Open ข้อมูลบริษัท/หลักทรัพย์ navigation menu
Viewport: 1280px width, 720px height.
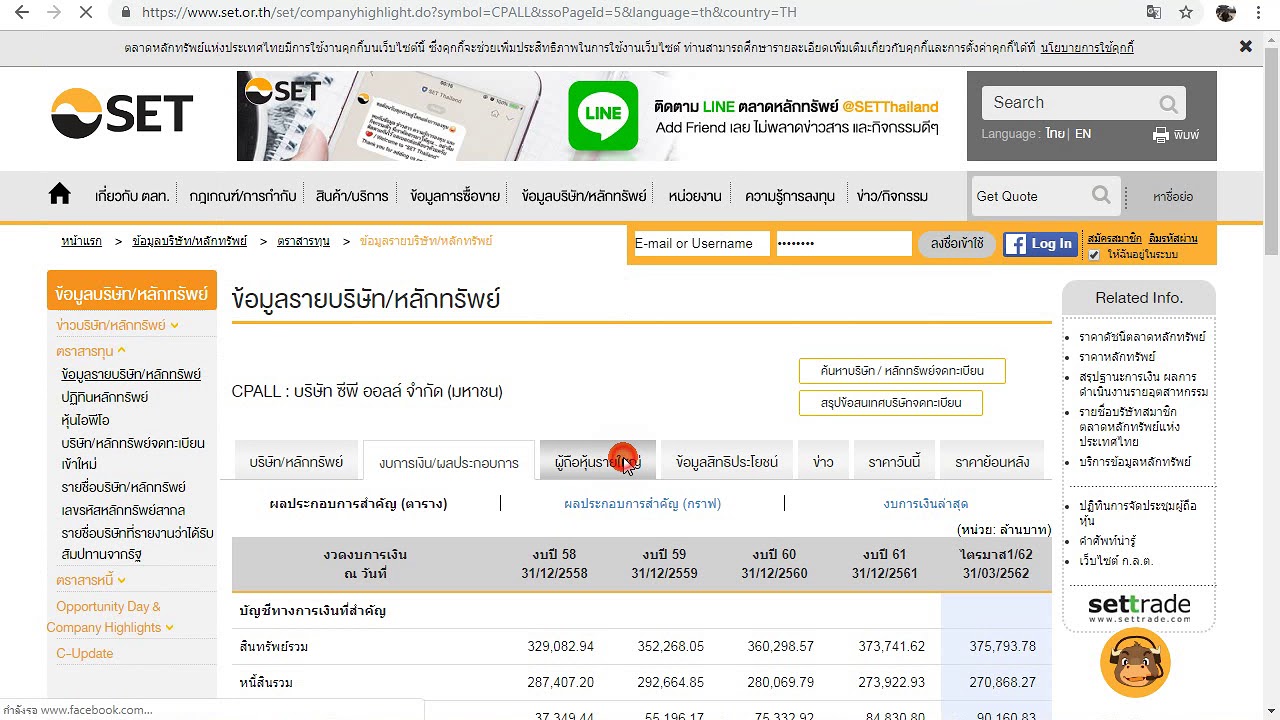tap(584, 196)
